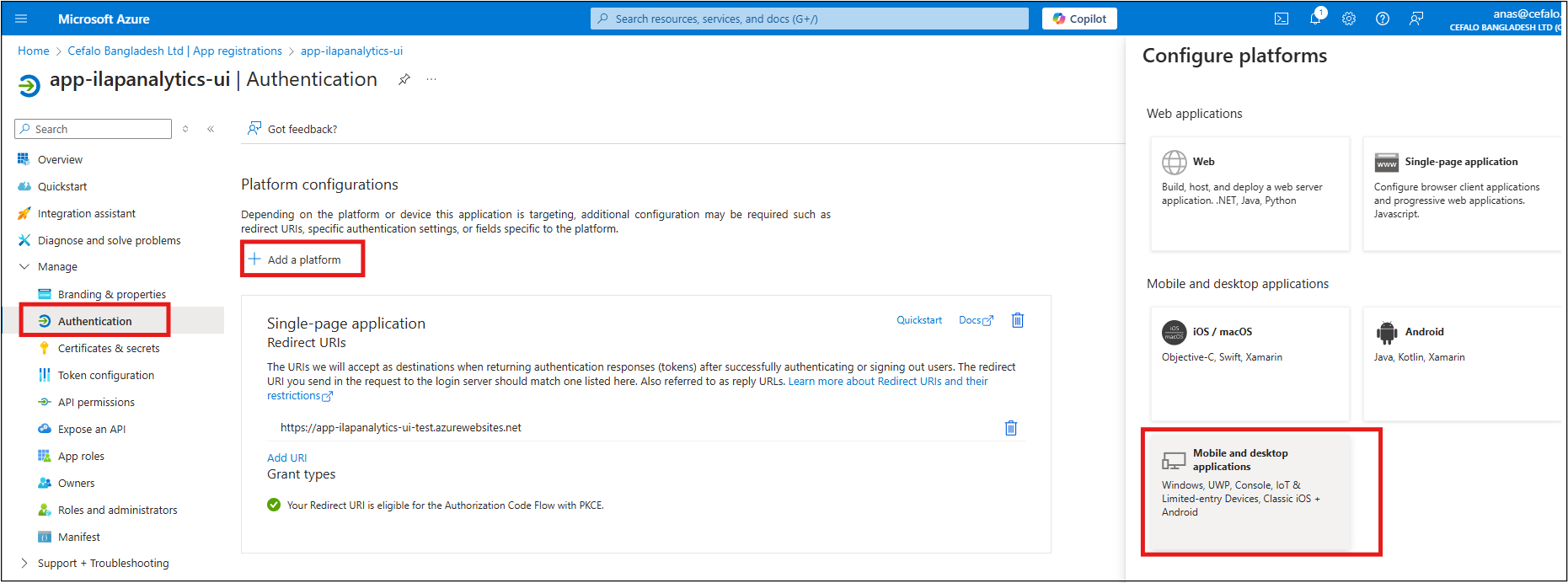
Task: Open the Docs external link
Action: pos(976,320)
